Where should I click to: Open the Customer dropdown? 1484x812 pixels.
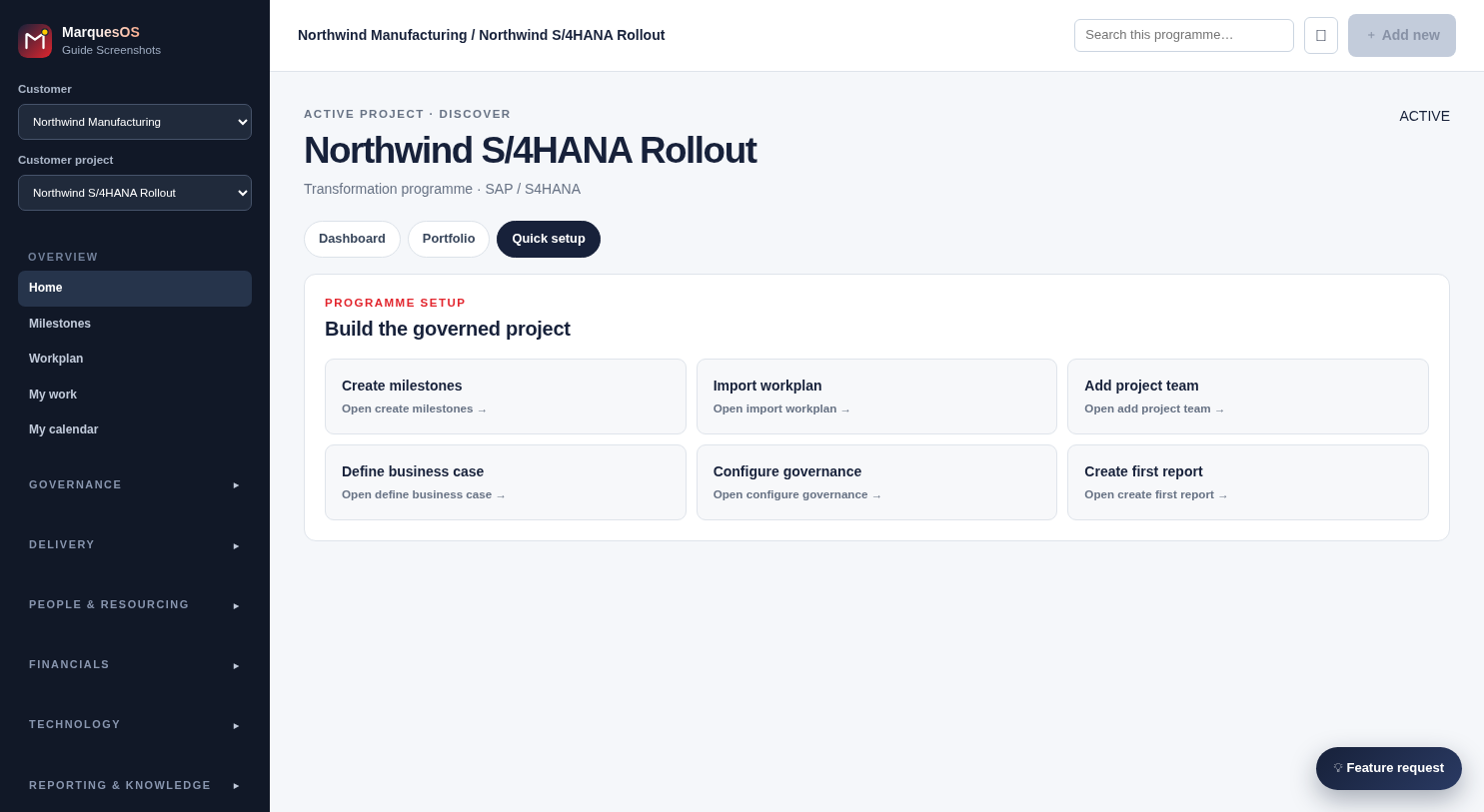tap(135, 122)
